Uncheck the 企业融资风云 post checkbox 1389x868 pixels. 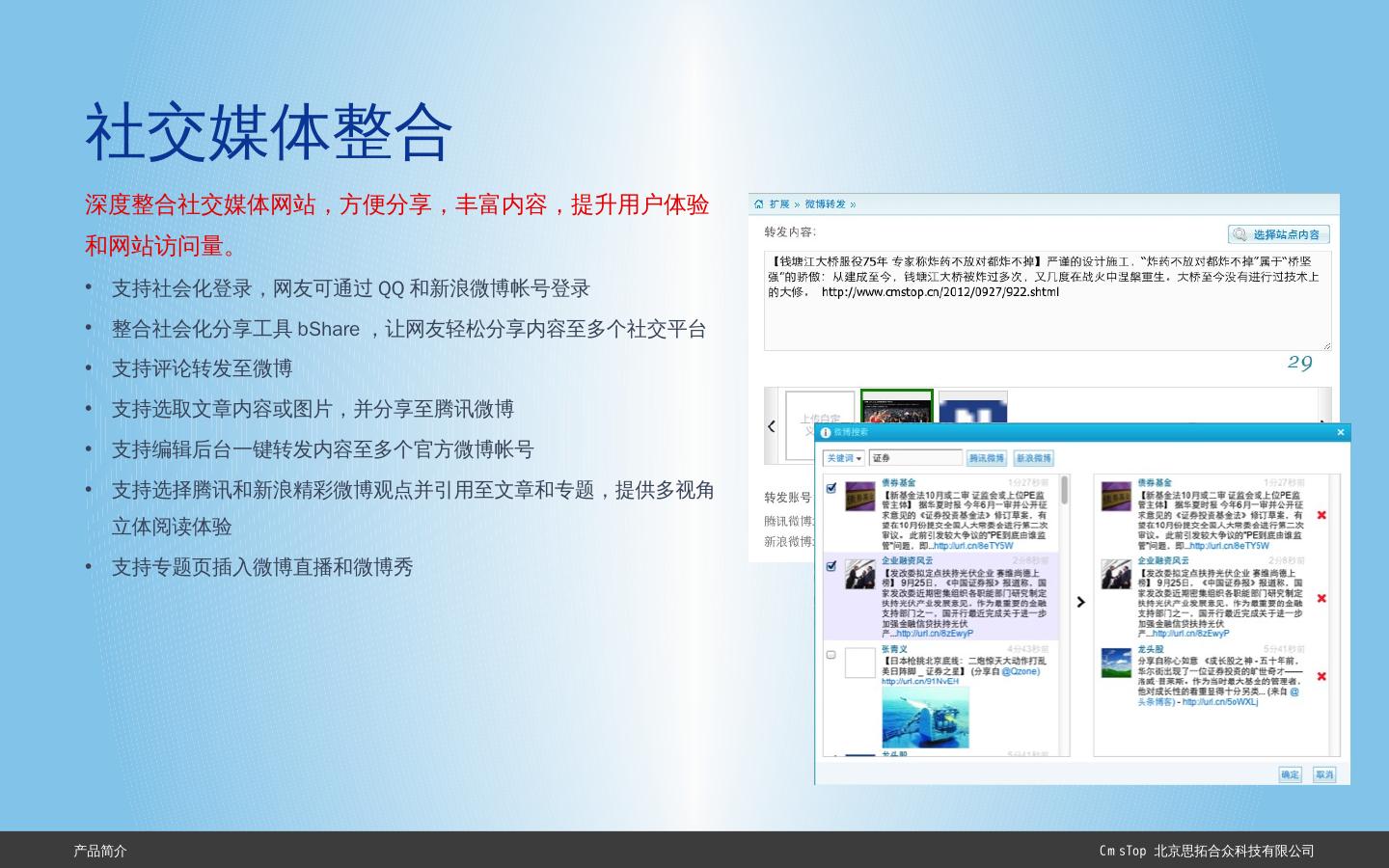click(831, 566)
